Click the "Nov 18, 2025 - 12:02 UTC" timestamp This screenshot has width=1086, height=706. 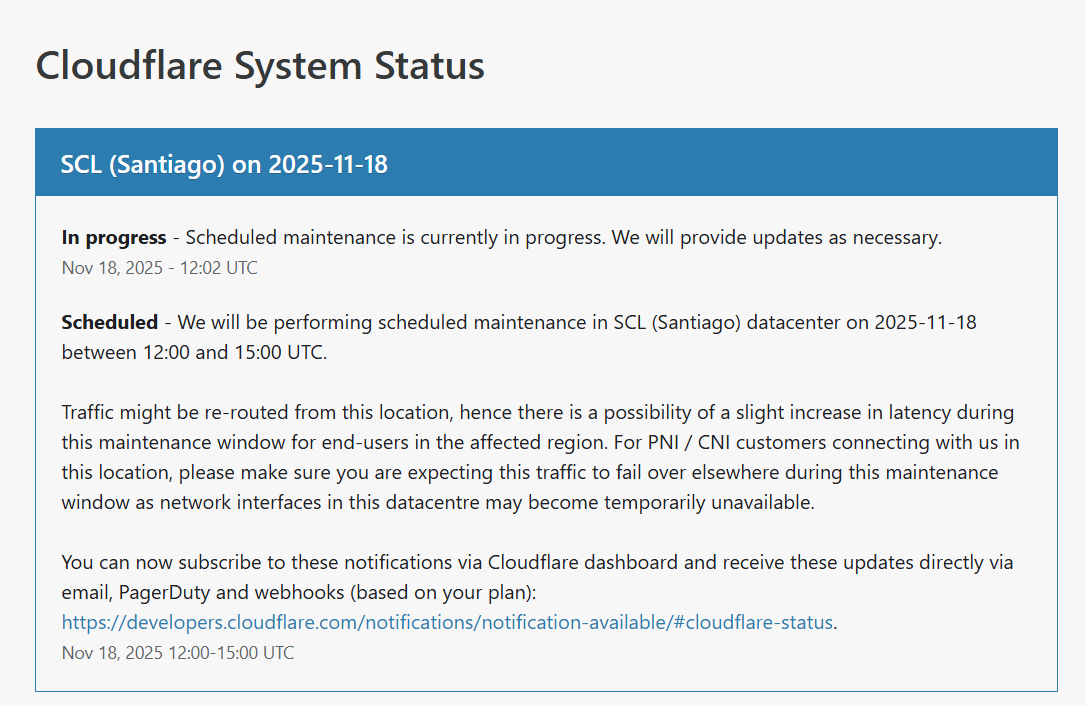(x=160, y=268)
